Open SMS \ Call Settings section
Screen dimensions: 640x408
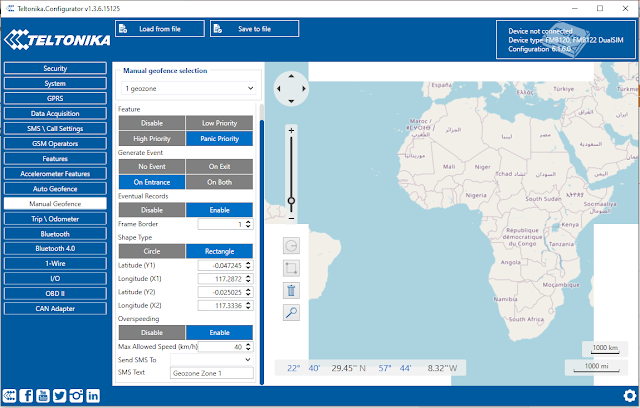(x=55, y=129)
